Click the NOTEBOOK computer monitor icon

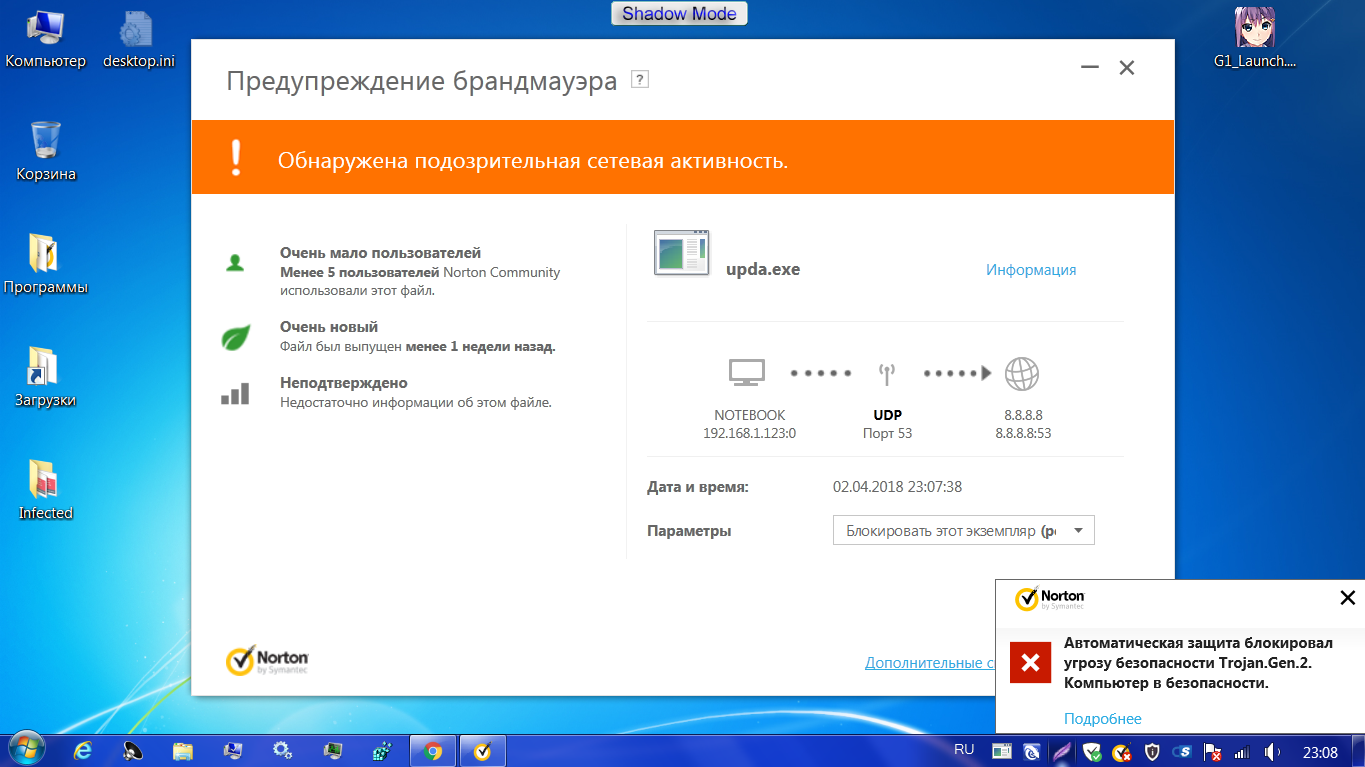747,373
